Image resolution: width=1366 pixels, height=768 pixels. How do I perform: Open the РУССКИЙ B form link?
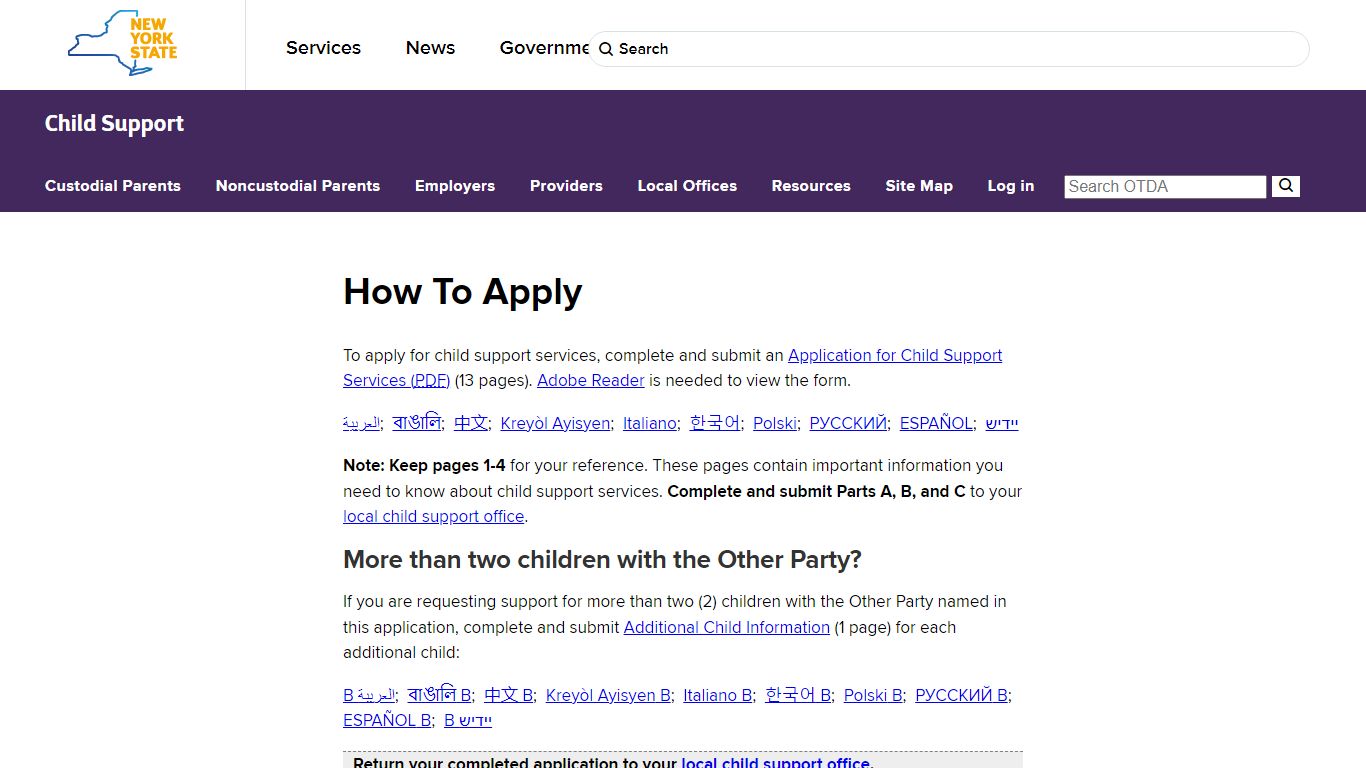(962, 695)
